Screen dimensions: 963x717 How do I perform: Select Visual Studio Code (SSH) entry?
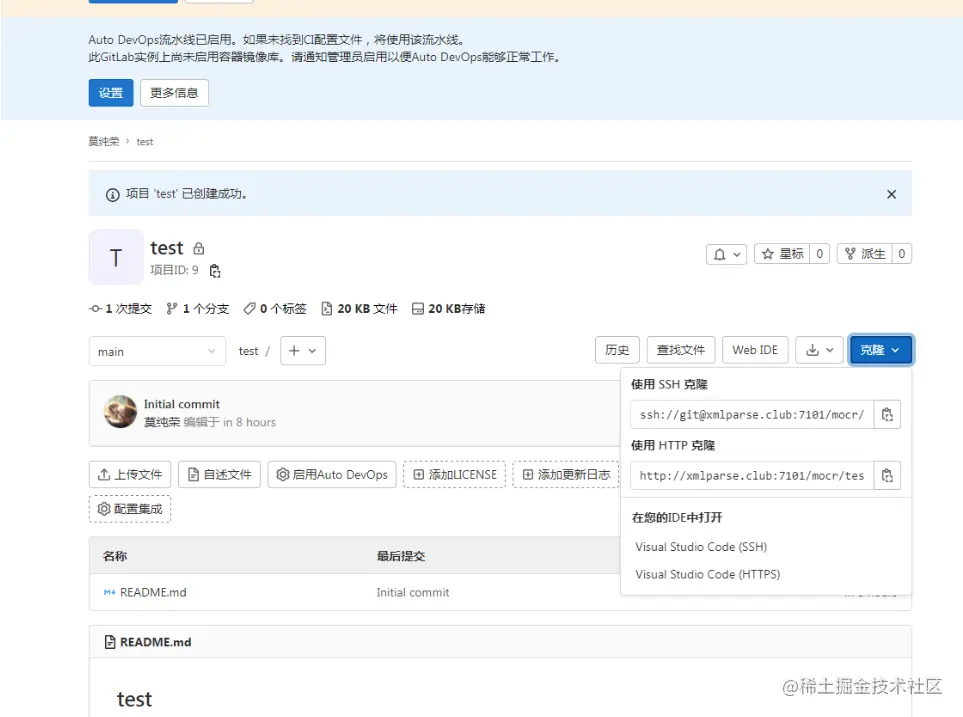[701, 547]
